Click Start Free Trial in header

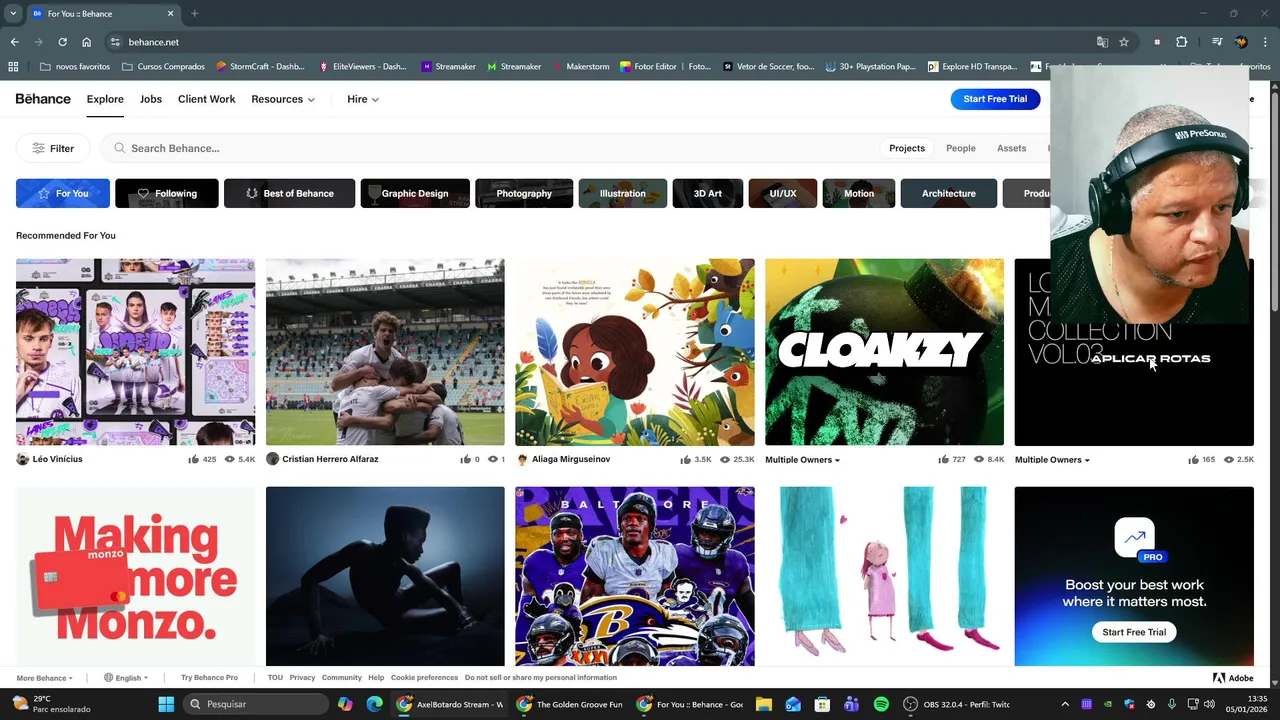click(995, 99)
